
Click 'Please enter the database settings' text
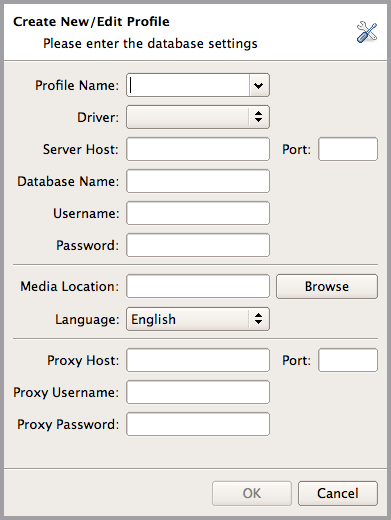click(150, 44)
